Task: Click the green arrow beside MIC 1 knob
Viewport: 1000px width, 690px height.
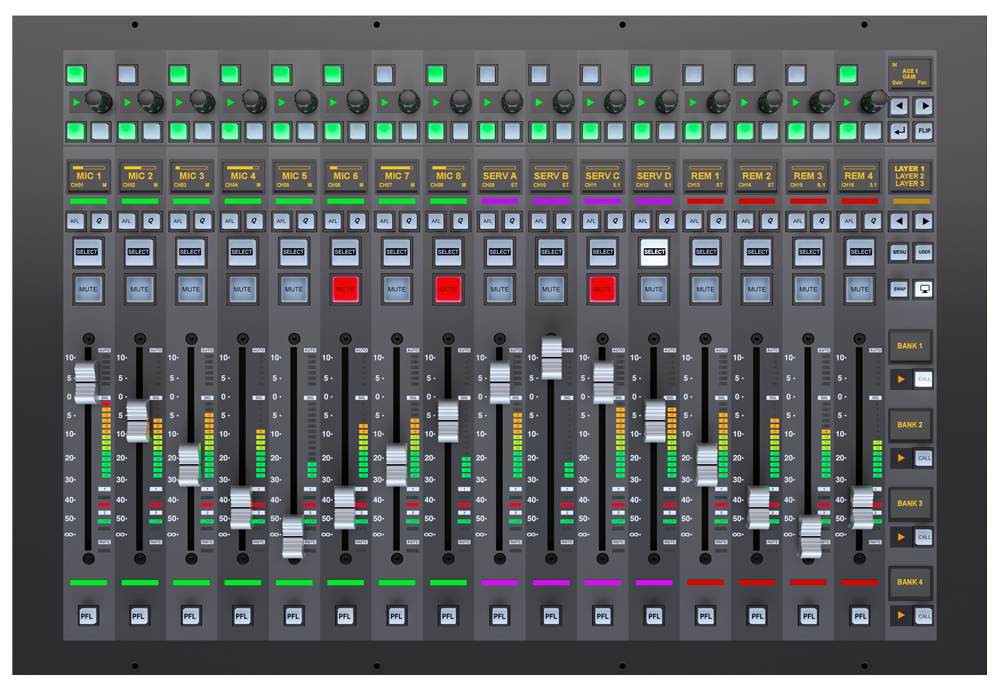Action: 74,102
